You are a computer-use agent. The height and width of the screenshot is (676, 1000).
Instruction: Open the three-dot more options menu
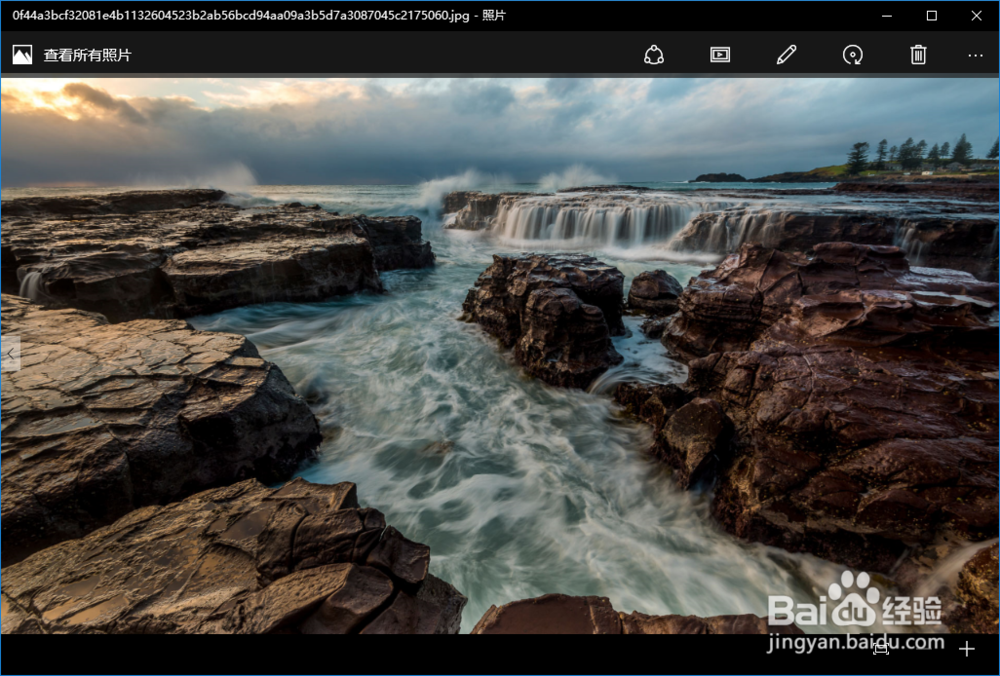[975, 55]
